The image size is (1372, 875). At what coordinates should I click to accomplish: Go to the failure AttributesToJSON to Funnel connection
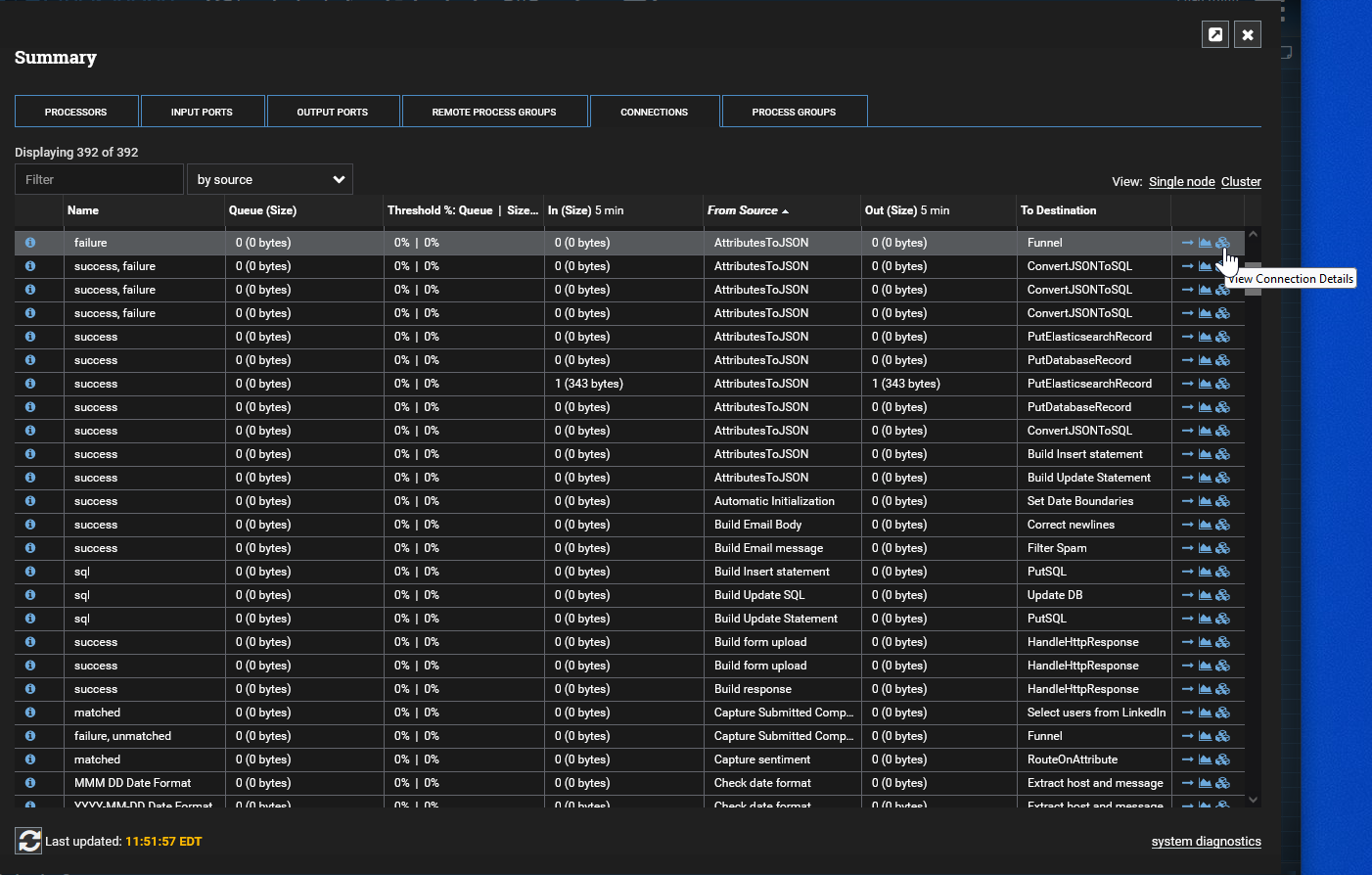click(x=1187, y=243)
